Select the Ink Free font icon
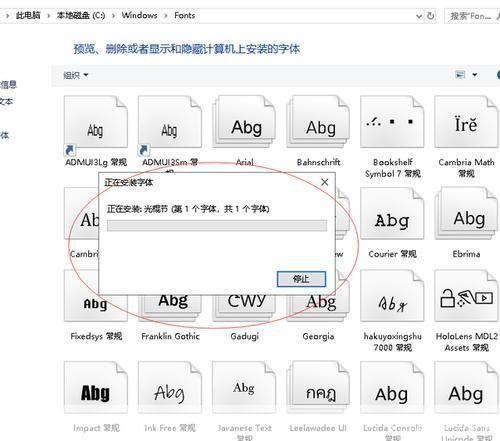500x441 pixels. point(170,387)
